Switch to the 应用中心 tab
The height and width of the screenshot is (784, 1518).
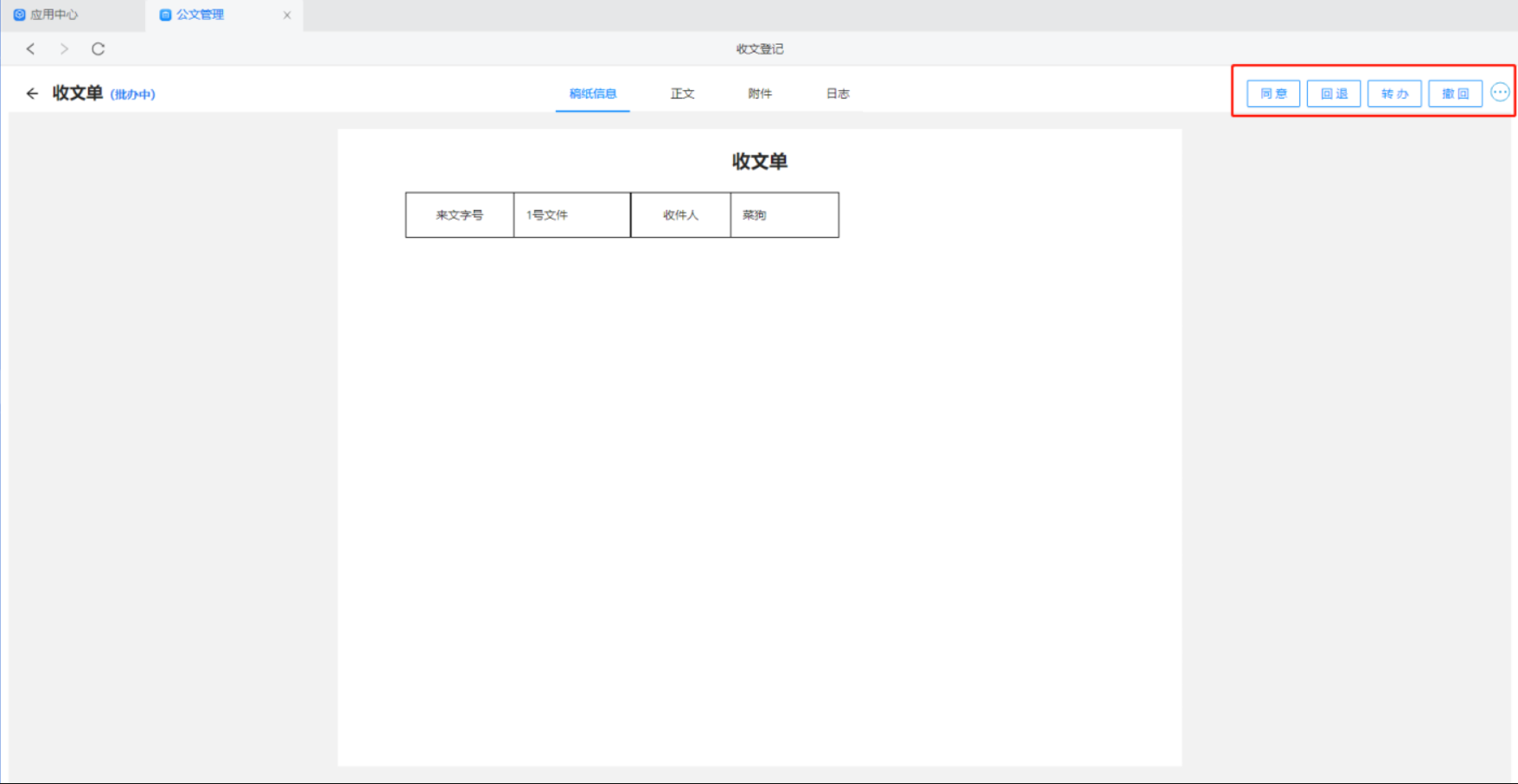[x=54, y=15]
